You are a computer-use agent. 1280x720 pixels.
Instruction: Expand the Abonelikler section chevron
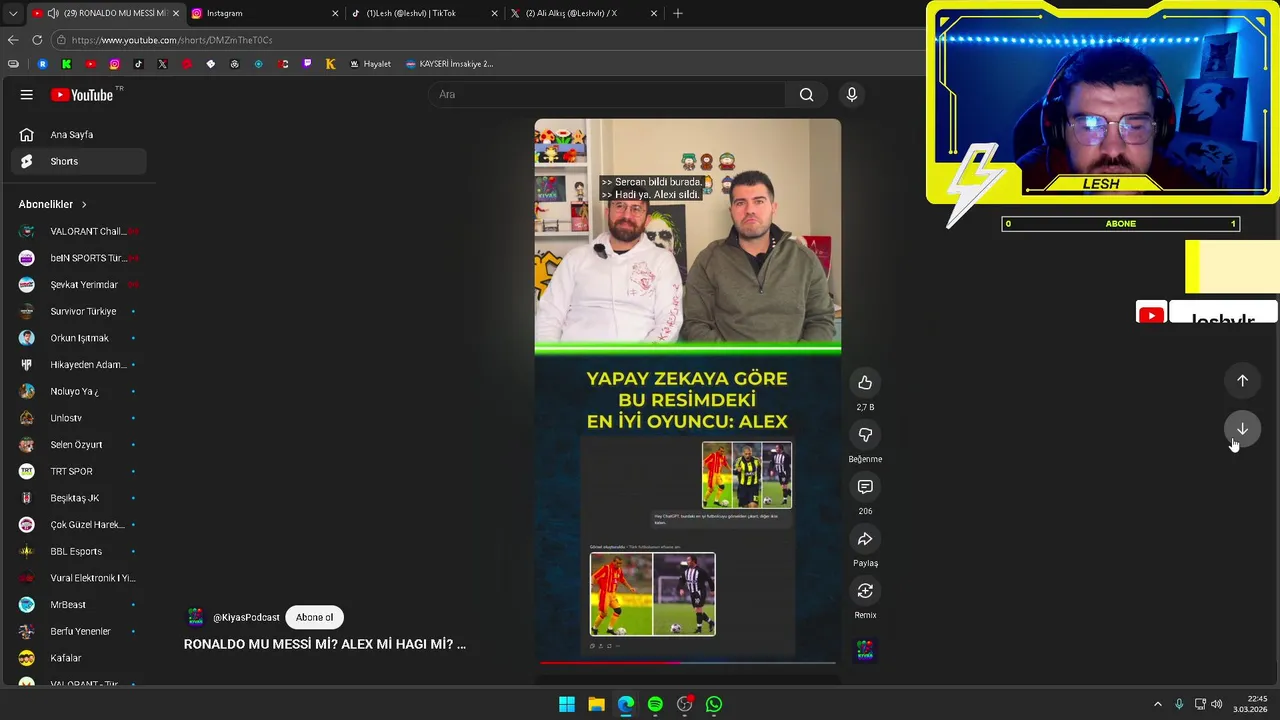pyautogui.click(x=84, y=204)
